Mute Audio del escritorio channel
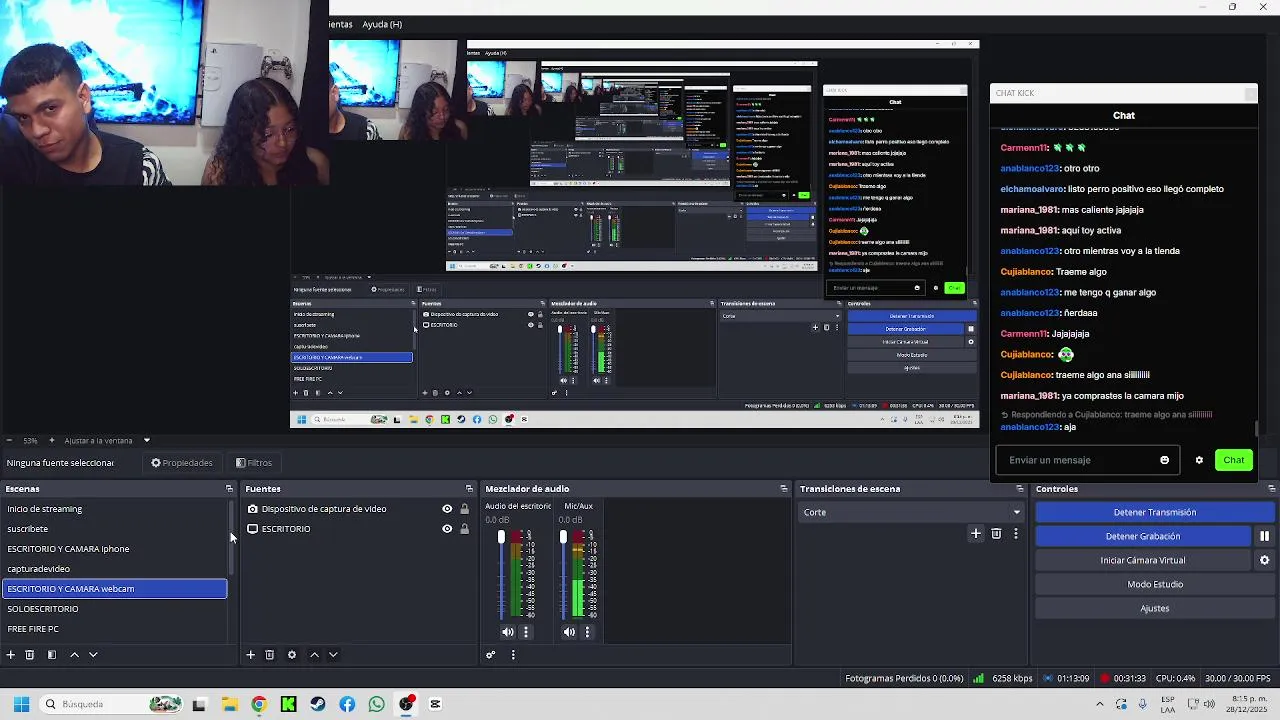Viewport: 1280px width, 720px height. click(x=508, y=632)
